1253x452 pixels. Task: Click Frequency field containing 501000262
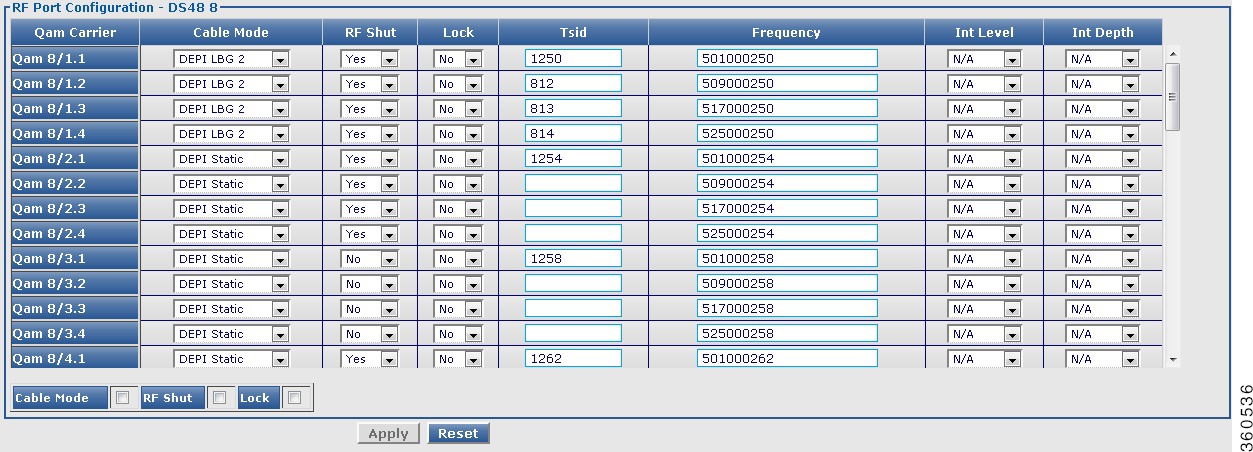pos(787,359)
